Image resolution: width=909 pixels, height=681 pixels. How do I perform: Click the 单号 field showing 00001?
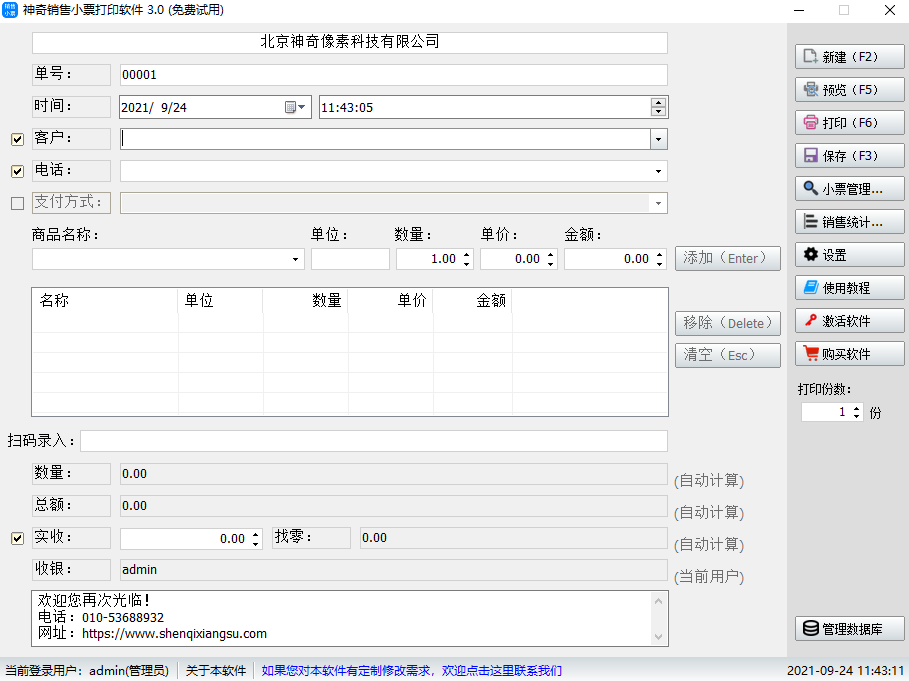pyautogui.click(x=394, y=75)
